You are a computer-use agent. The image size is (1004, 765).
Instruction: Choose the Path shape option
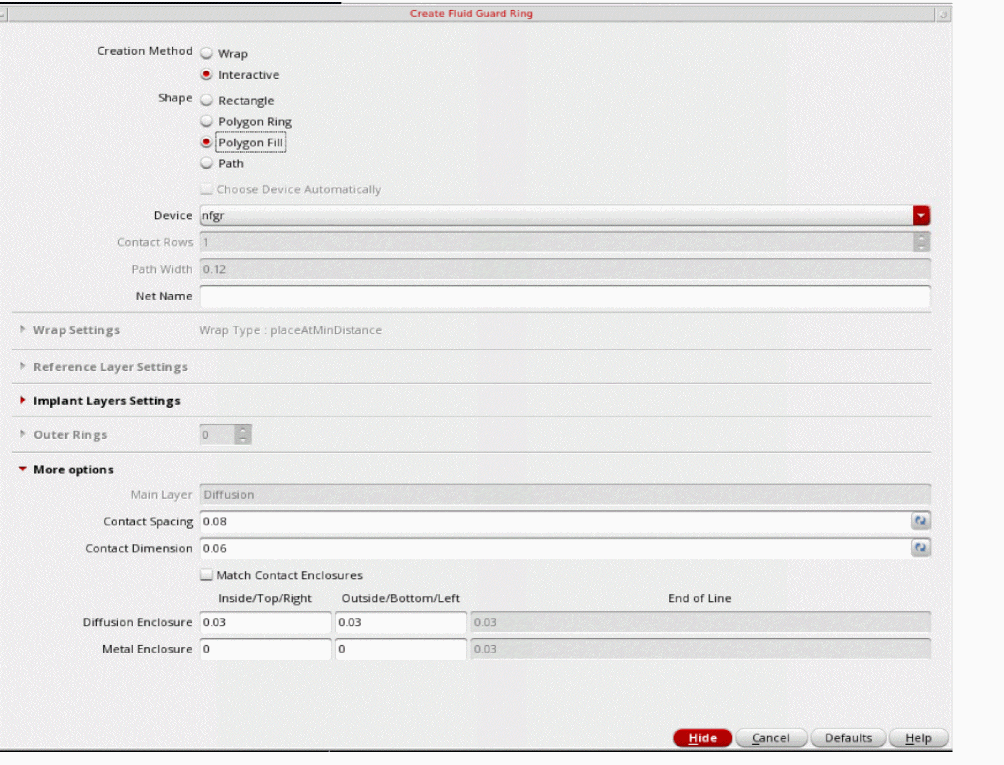pyautogui.click(x=206, y=163)
